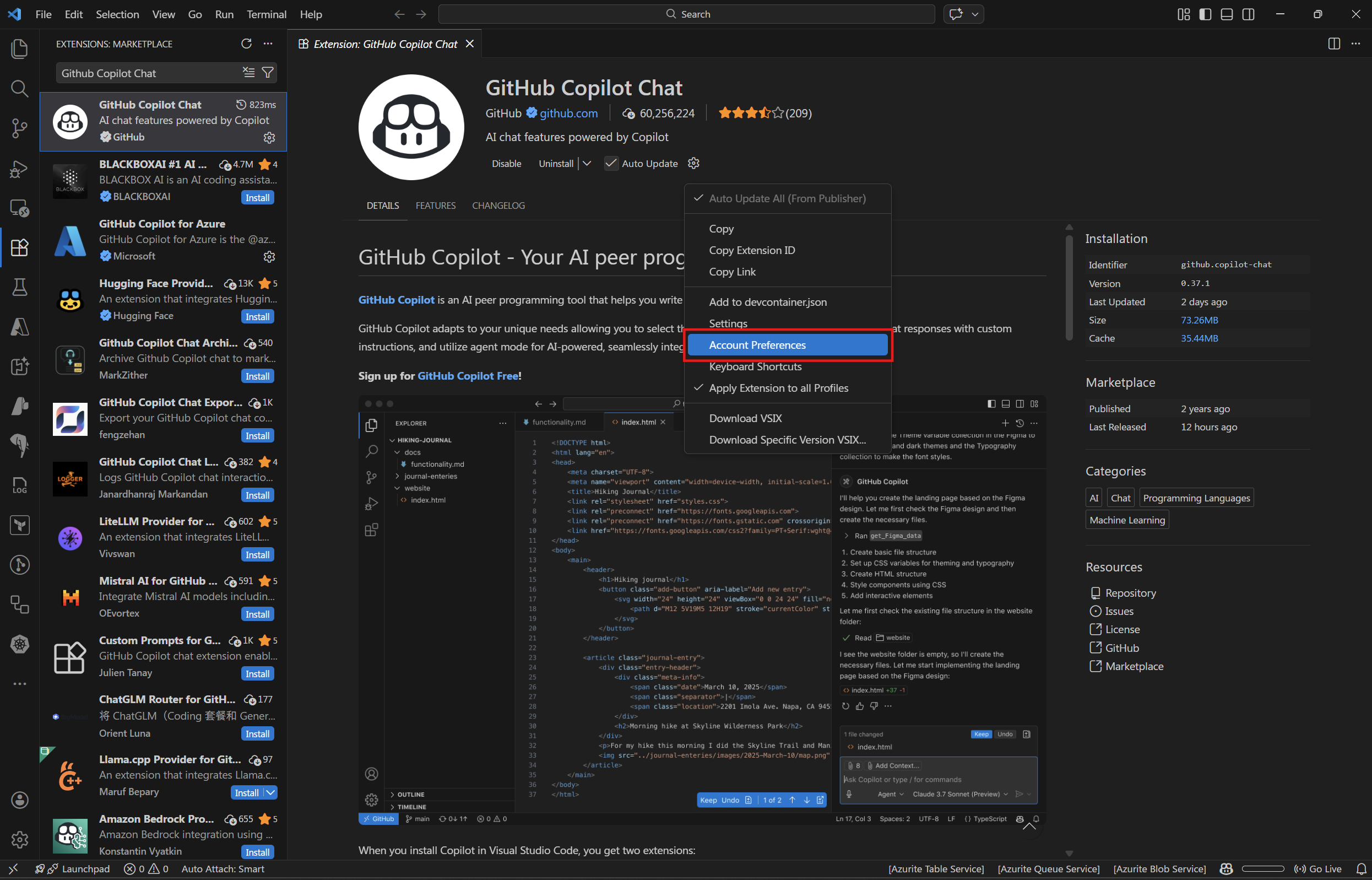The height and width of the screenshot is (880, 1372).
Task: Choose Copy Extension ID from menu
Action: point(787,250)
